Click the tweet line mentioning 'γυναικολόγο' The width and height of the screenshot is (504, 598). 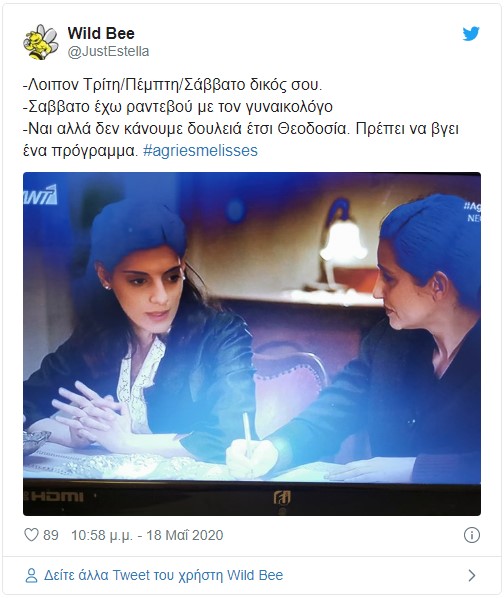point(178,107)
